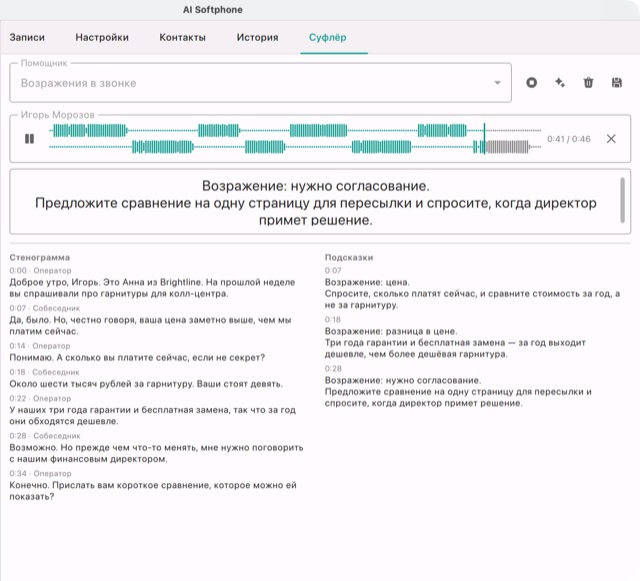This screenshot has height=581, width=640.
Task: Stop the prompter recording
Action: click(531, 83)
